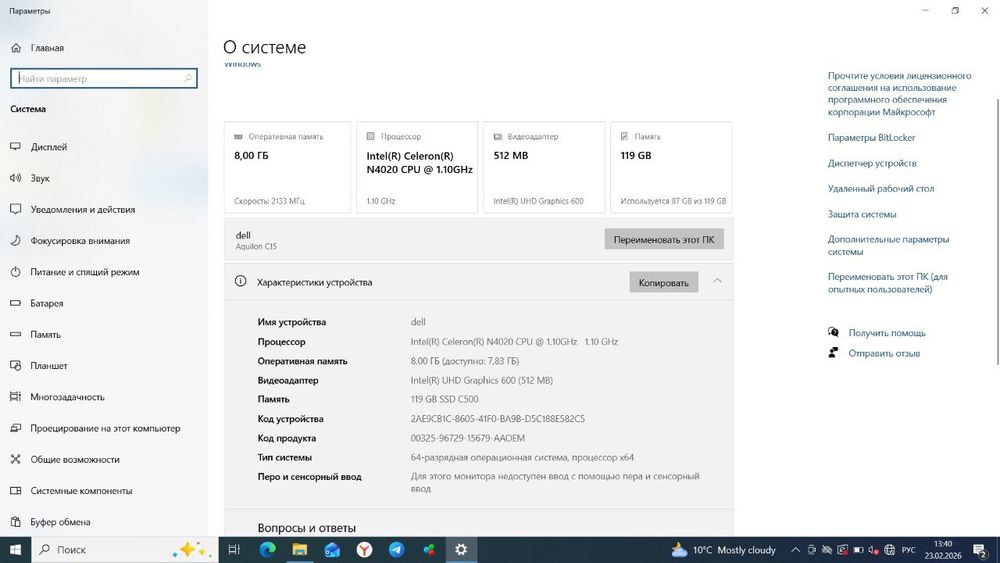Viewport: 1000px width, 563px height.
Task: Click the Копировать button
Action: 663,282
